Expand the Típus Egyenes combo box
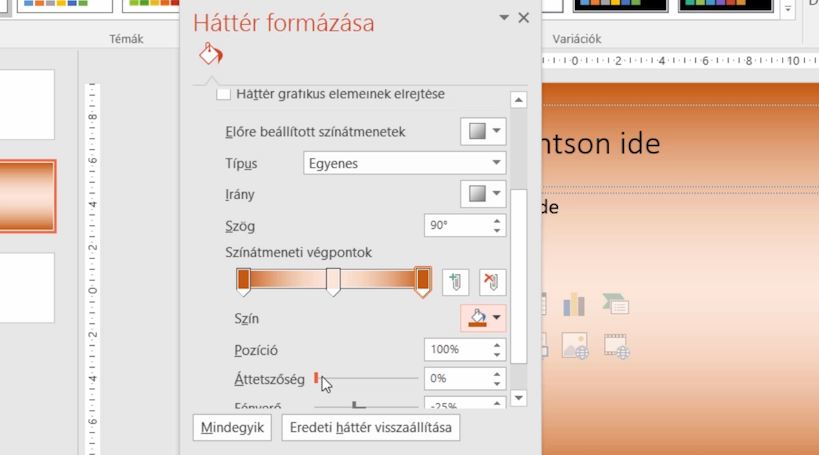This screenshot has height=455, width=819. pos(404,163)
